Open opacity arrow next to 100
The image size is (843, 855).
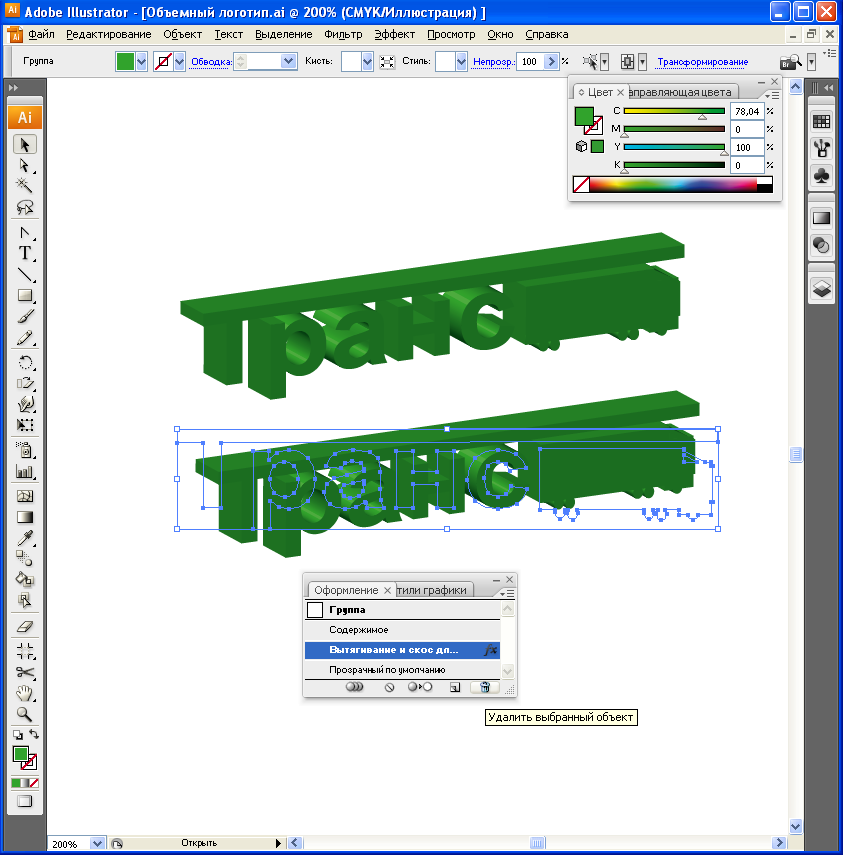tap(552, 61)
